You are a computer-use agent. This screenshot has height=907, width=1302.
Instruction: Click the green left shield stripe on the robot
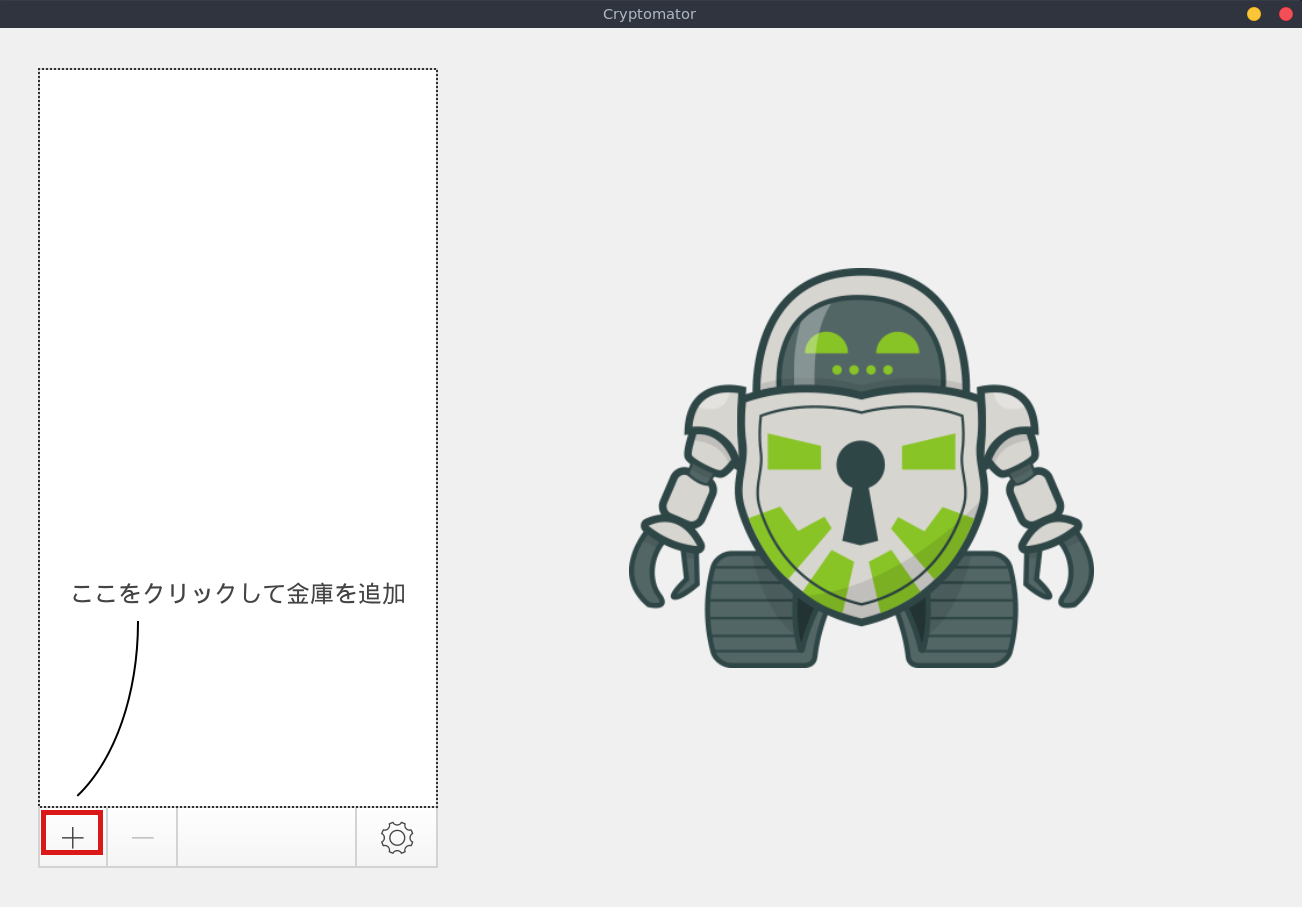794,452
